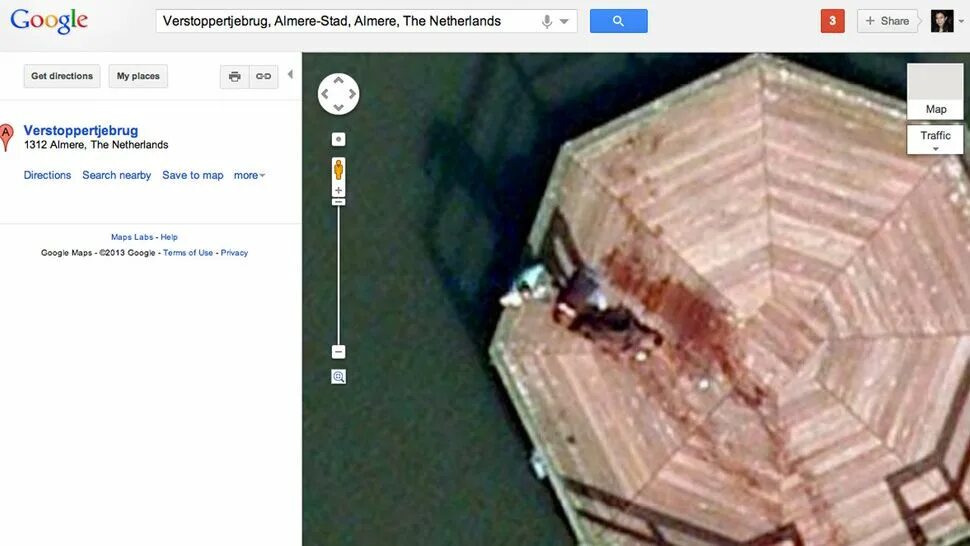Click the pan control compass circle
This screenshot has height=546, width=970.
pos(338,94)
